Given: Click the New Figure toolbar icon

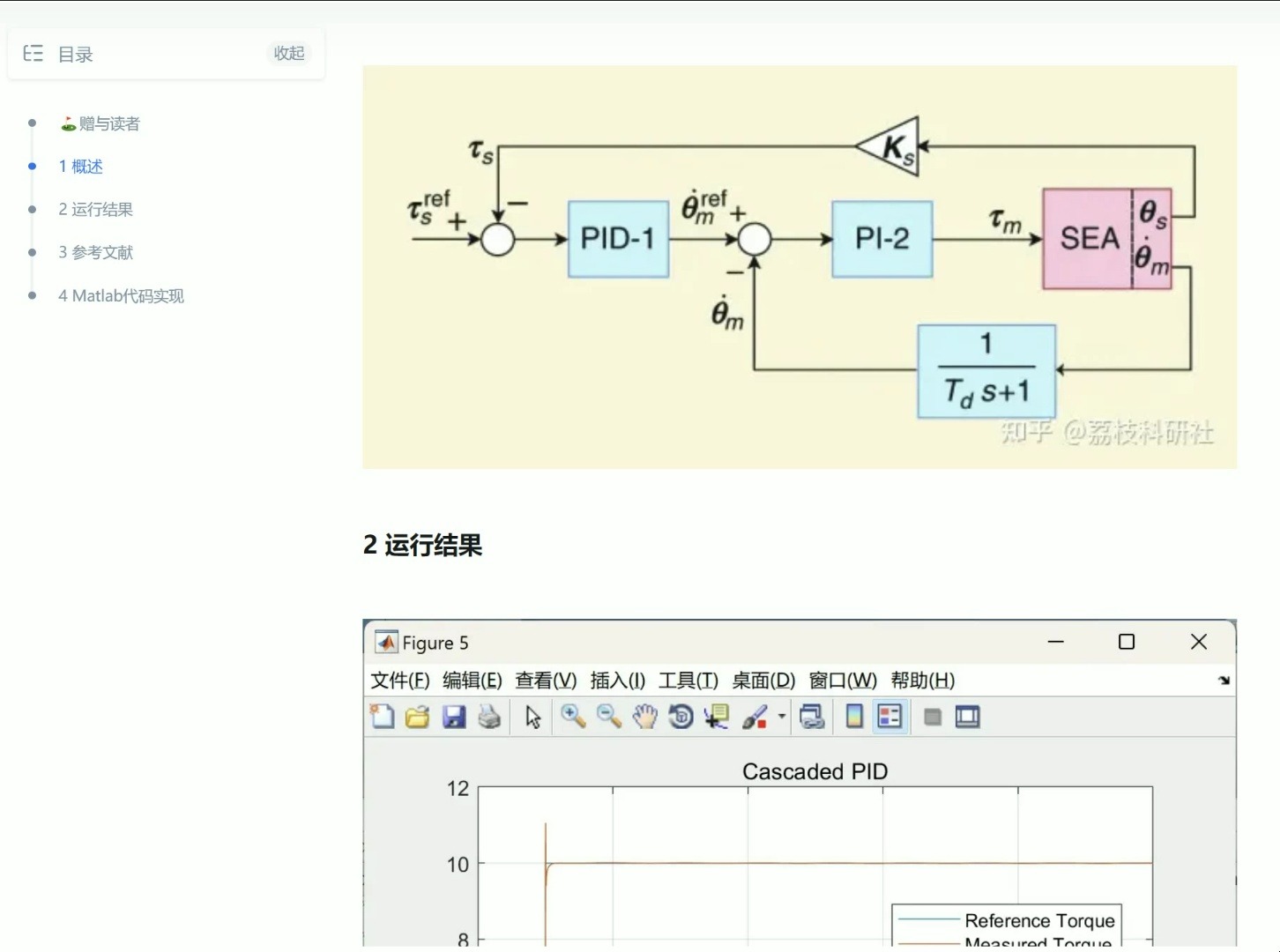Looking at the screenshot, I should coord(382,717).
